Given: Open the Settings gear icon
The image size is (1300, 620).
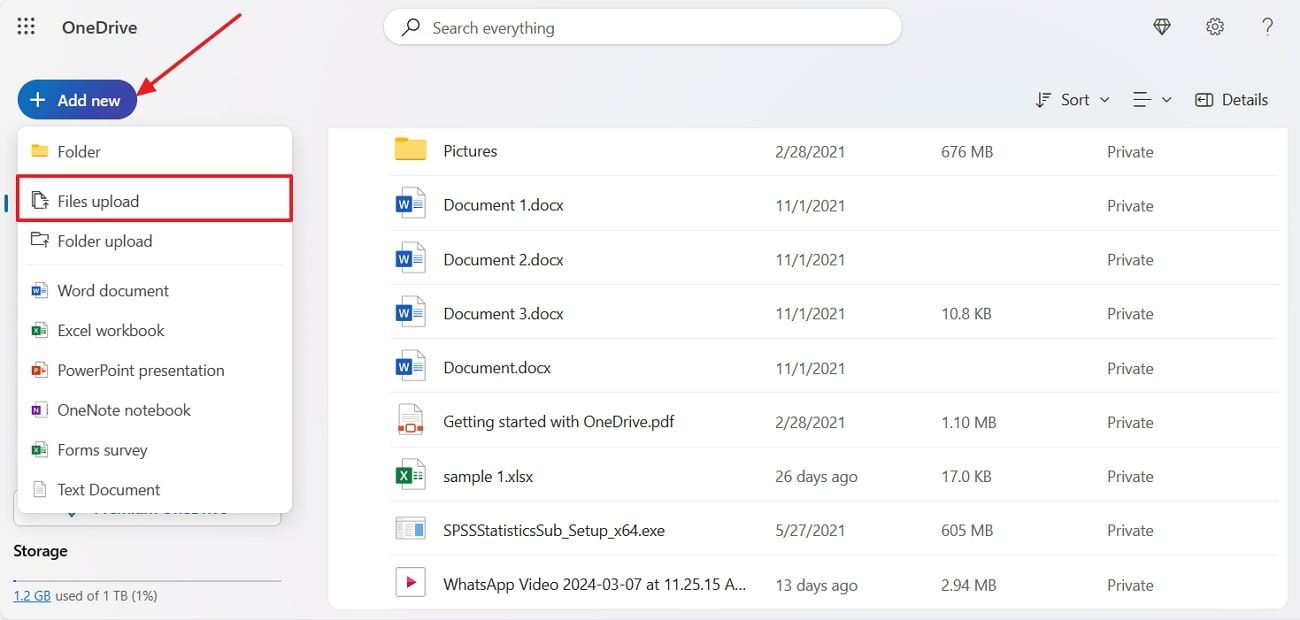Looking at the screenshot, I should 1214,27.
